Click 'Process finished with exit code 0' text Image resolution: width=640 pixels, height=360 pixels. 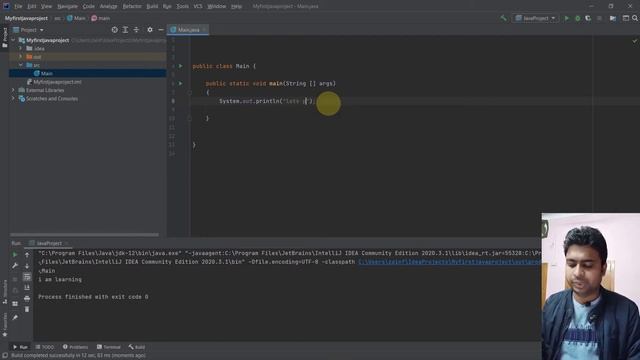93,297
